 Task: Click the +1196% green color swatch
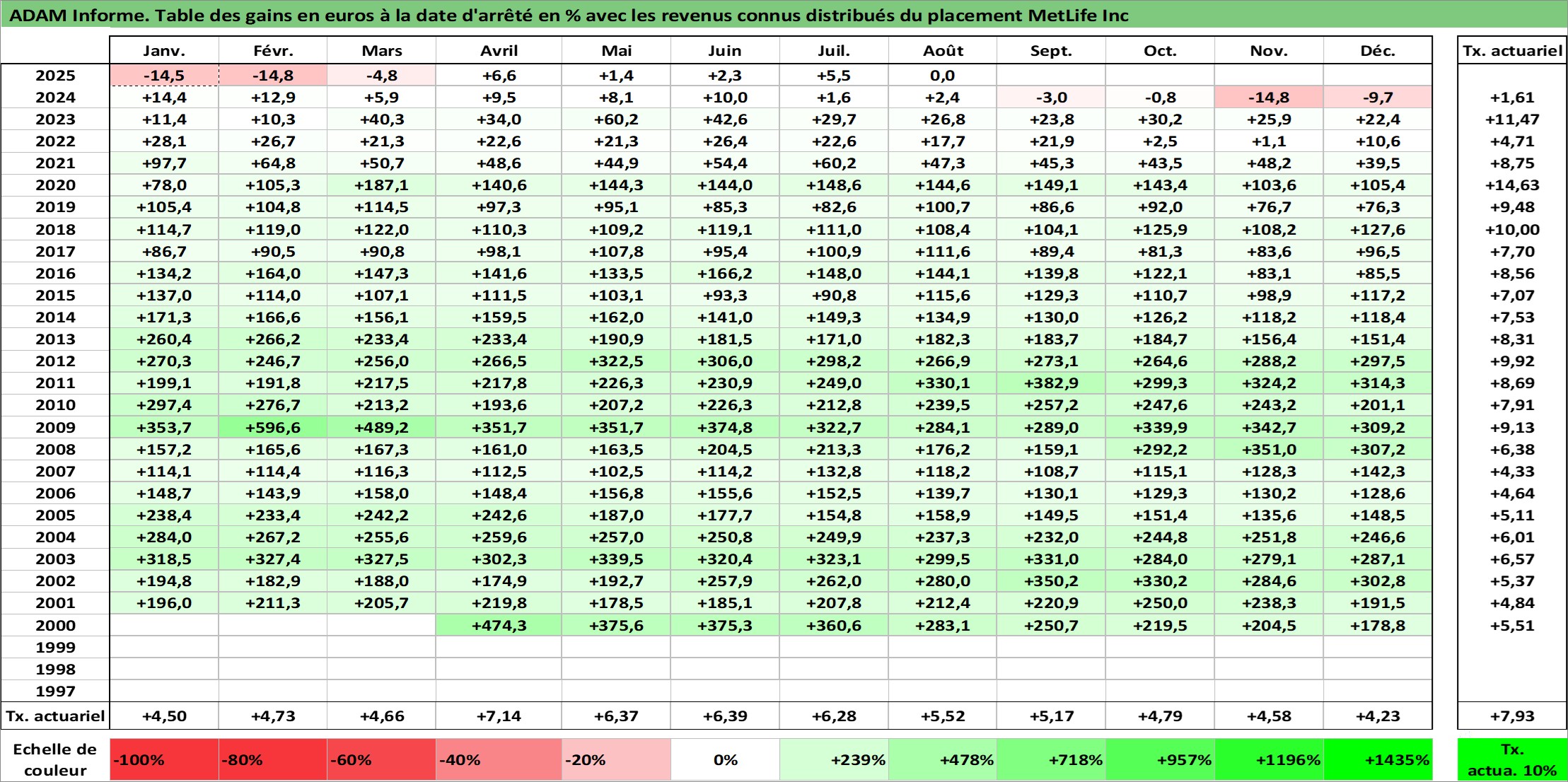click(x=1269, y=760)
